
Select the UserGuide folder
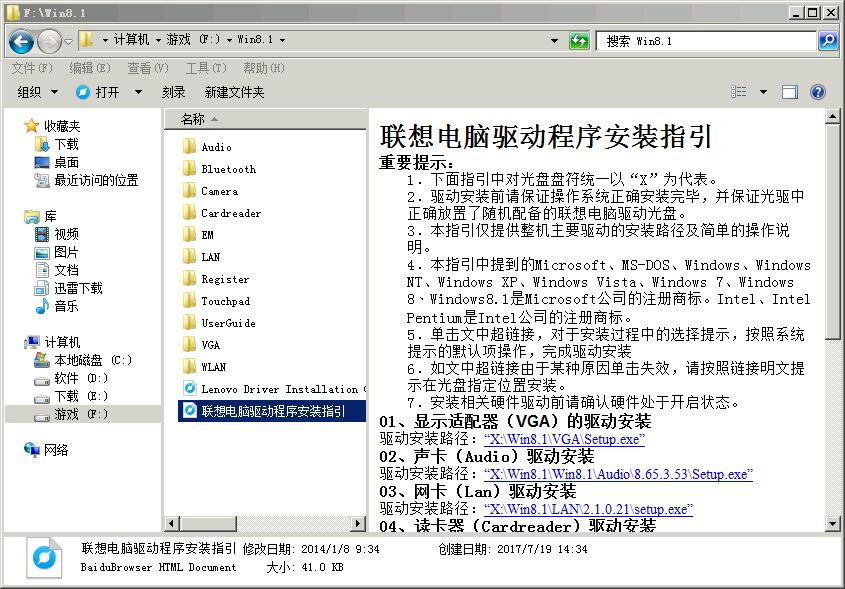[219, 323]
